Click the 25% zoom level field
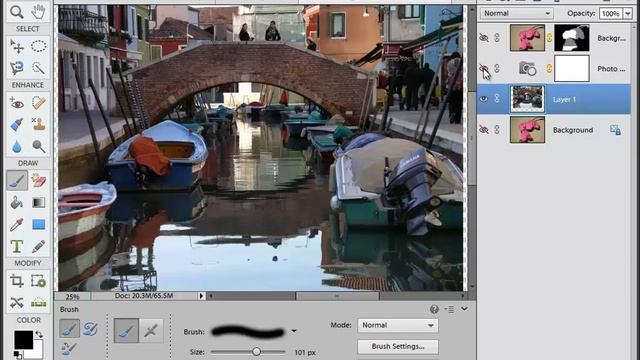This screenshot has height=360, width=640. pyautogui.click(x=72, y=296)
